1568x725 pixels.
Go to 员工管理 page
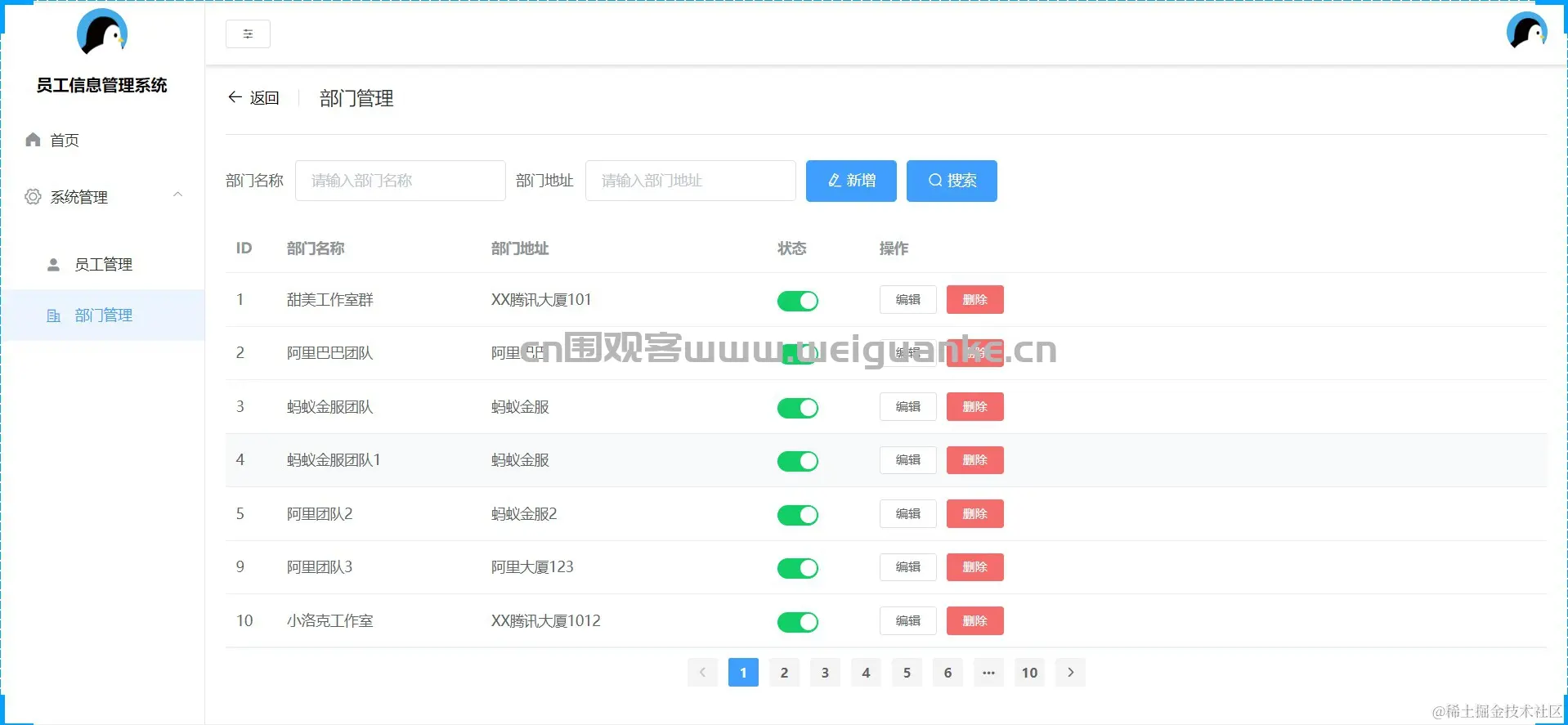point(102,265)
